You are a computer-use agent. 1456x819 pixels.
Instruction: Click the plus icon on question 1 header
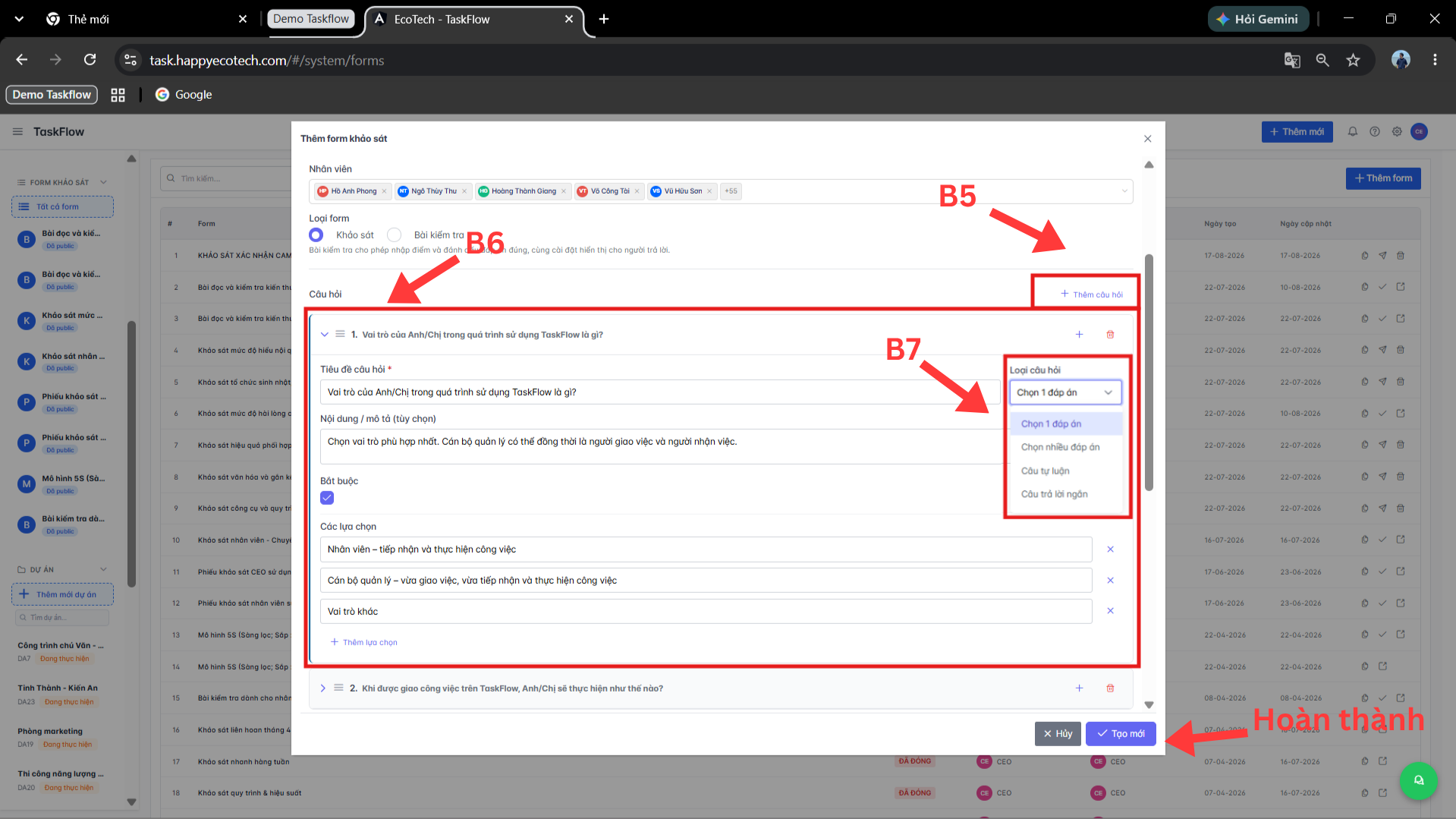tap(1079, 335)
